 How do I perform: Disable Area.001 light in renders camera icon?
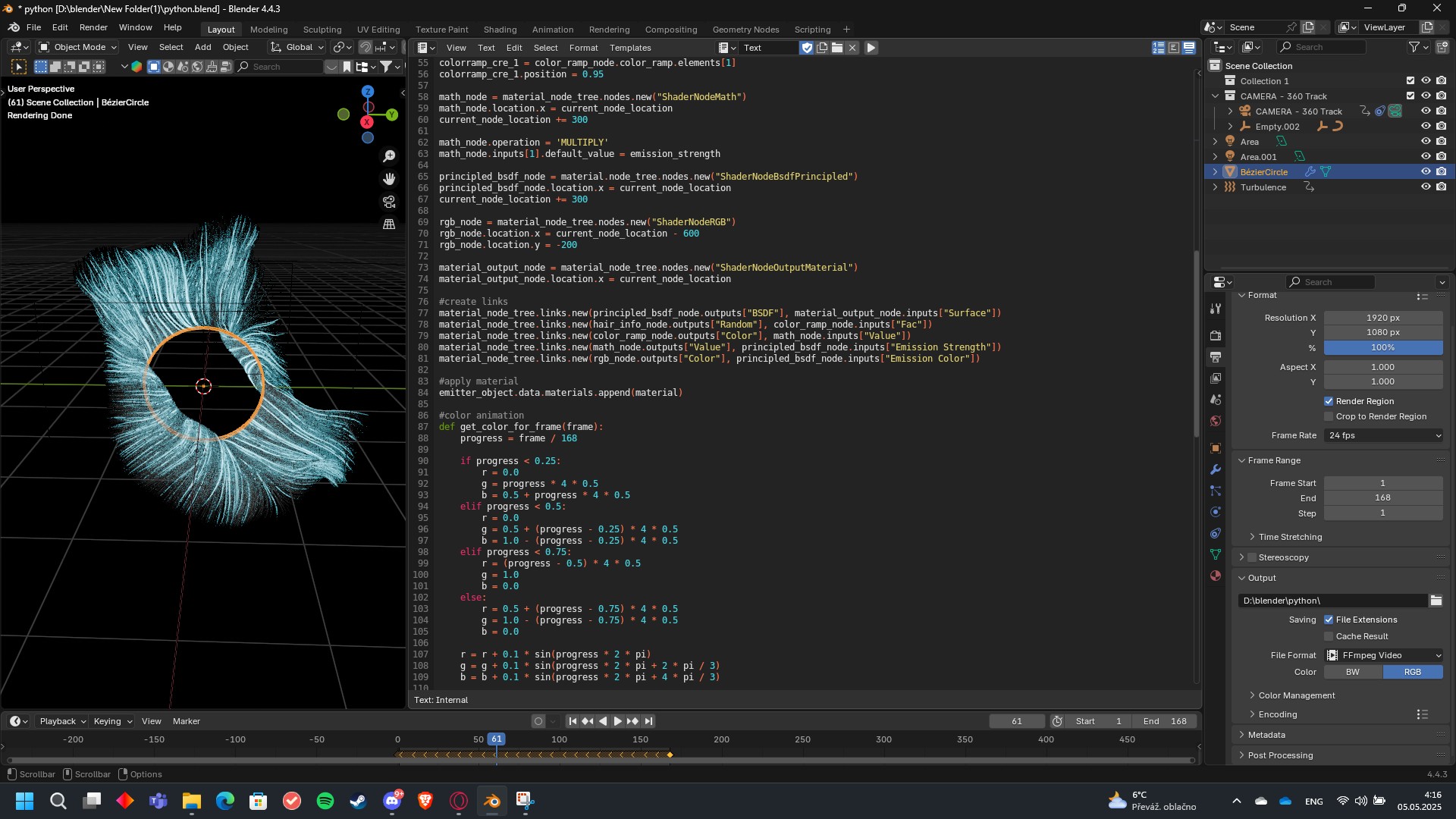pos(1441,157)
